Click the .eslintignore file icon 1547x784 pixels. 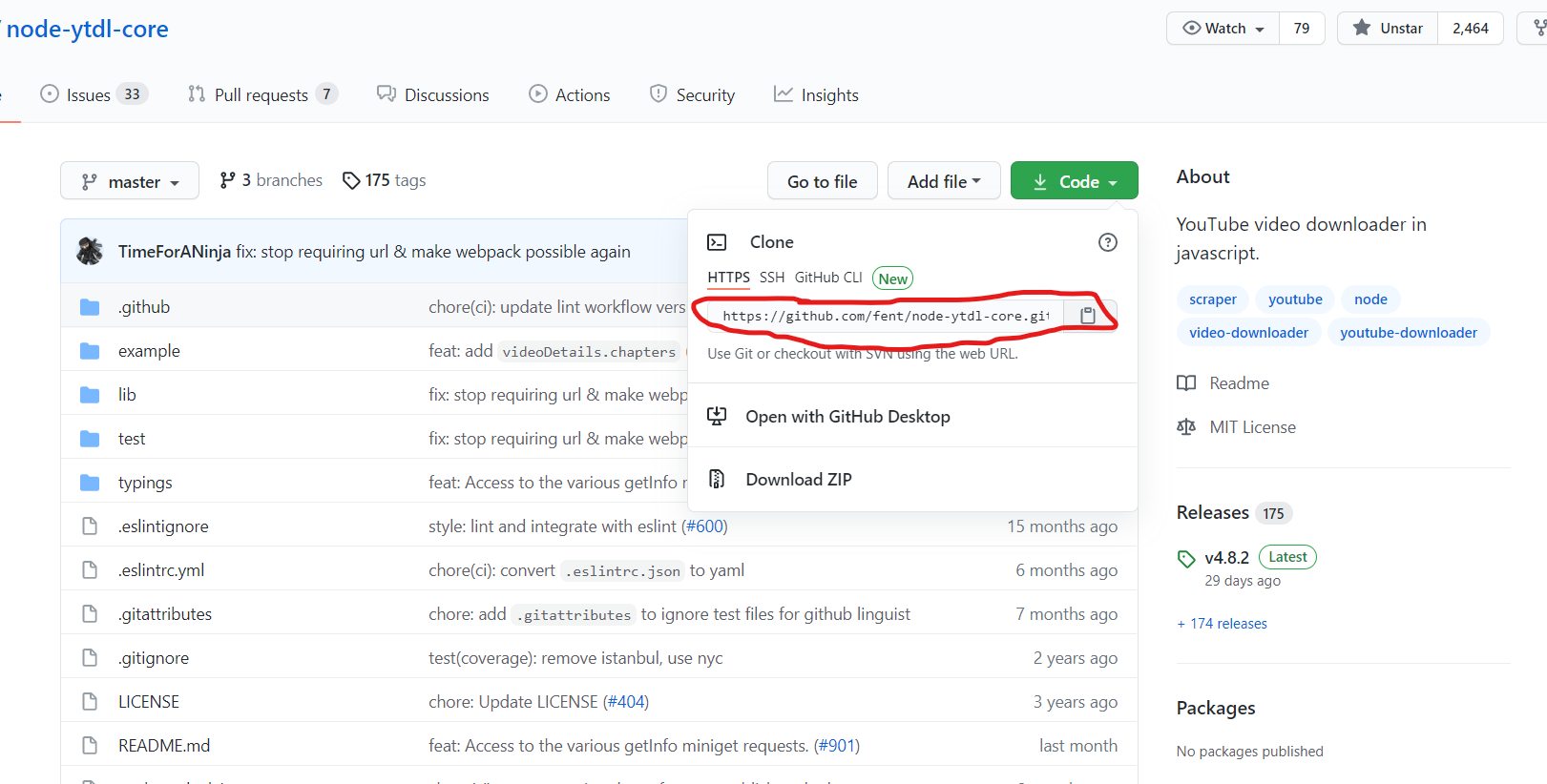tap(90, 526)
